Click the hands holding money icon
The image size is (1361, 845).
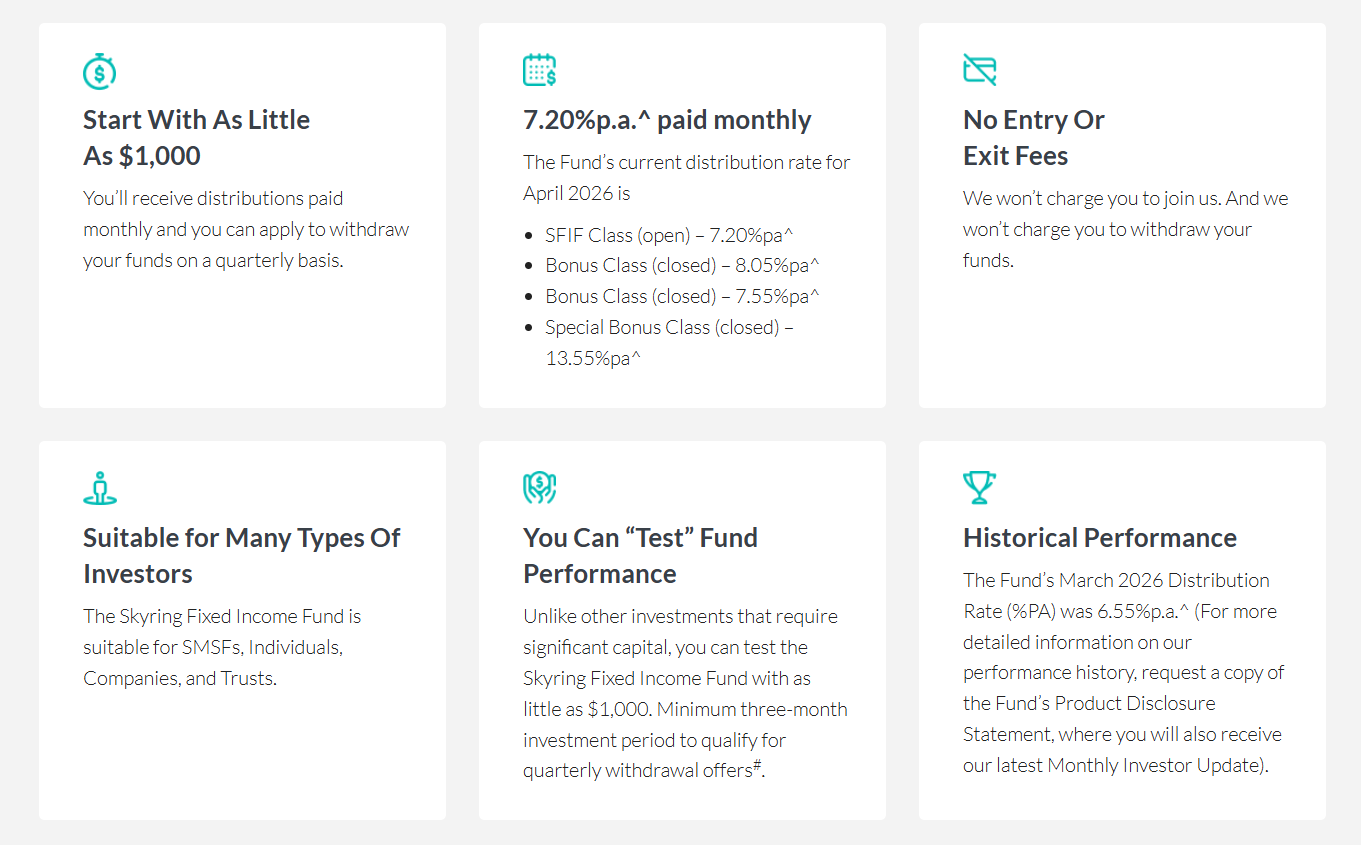(x=540, y=488)
